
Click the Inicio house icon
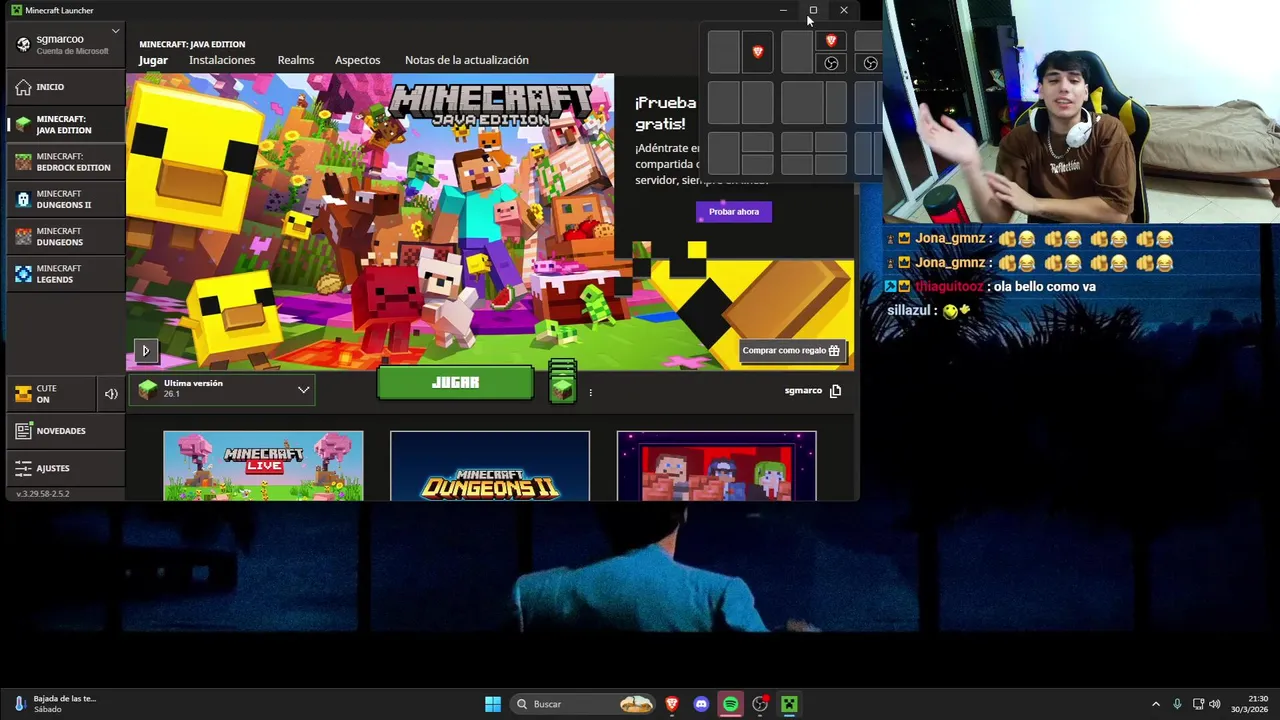pos(23,87)
